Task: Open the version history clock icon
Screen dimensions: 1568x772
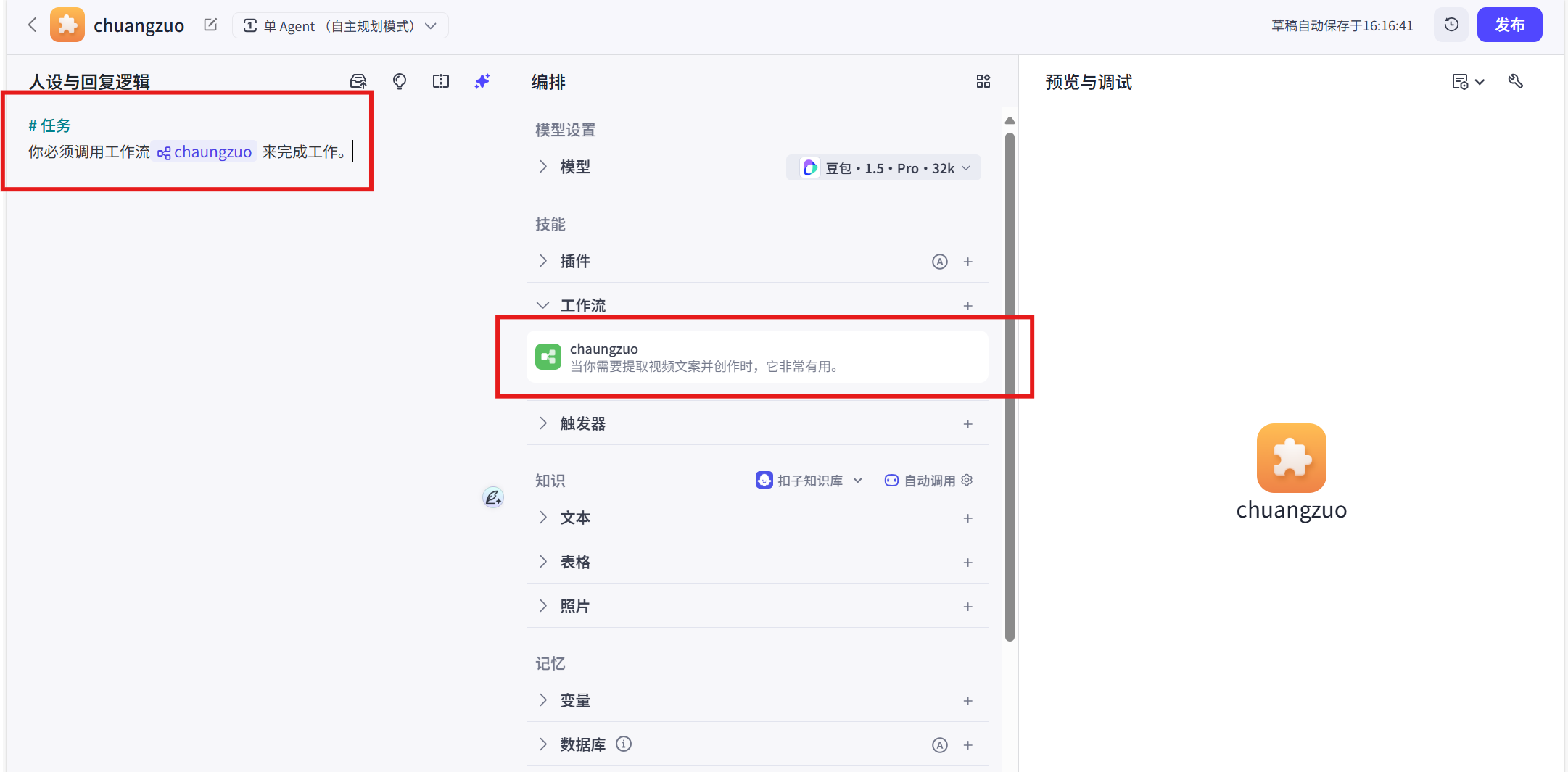Action: pos(1451,25)
